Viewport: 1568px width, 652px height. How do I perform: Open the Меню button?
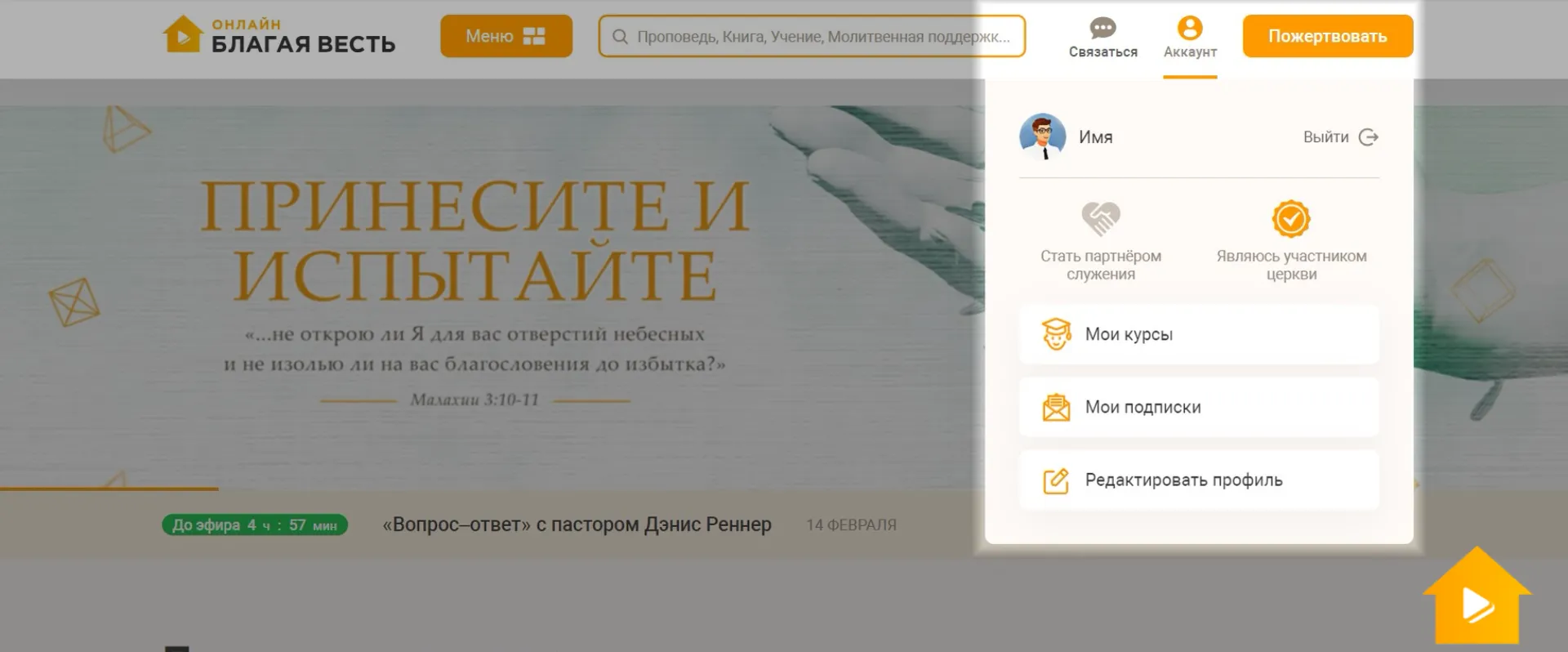pyautogui.click(x=506, y=36)
